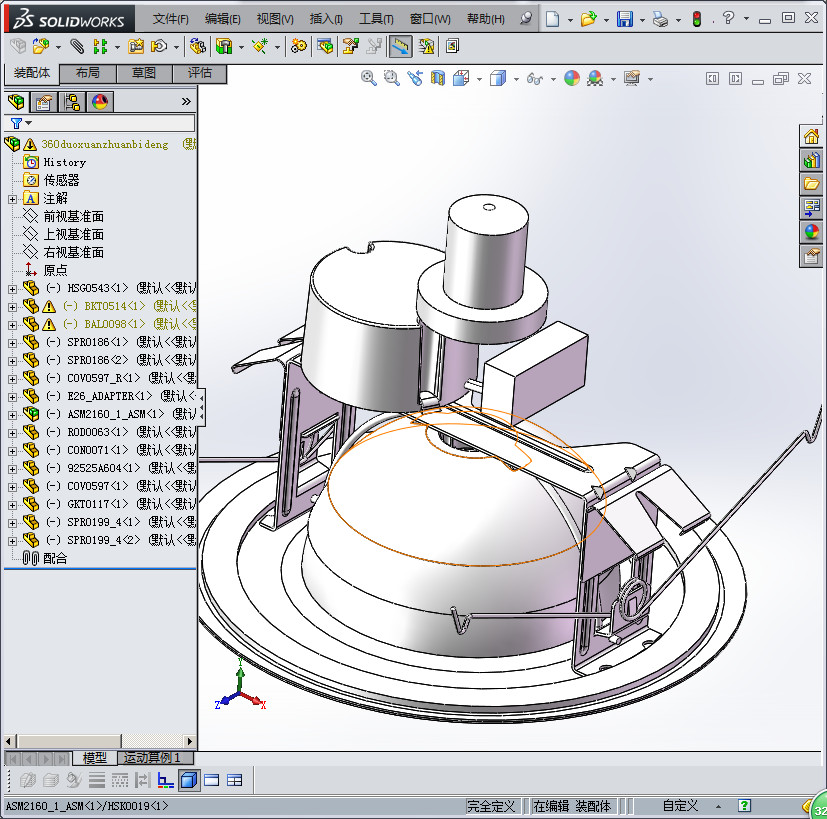Click the Zoom to Area icon
Viewport: 827px width, 819px height.
coord(391,79)
